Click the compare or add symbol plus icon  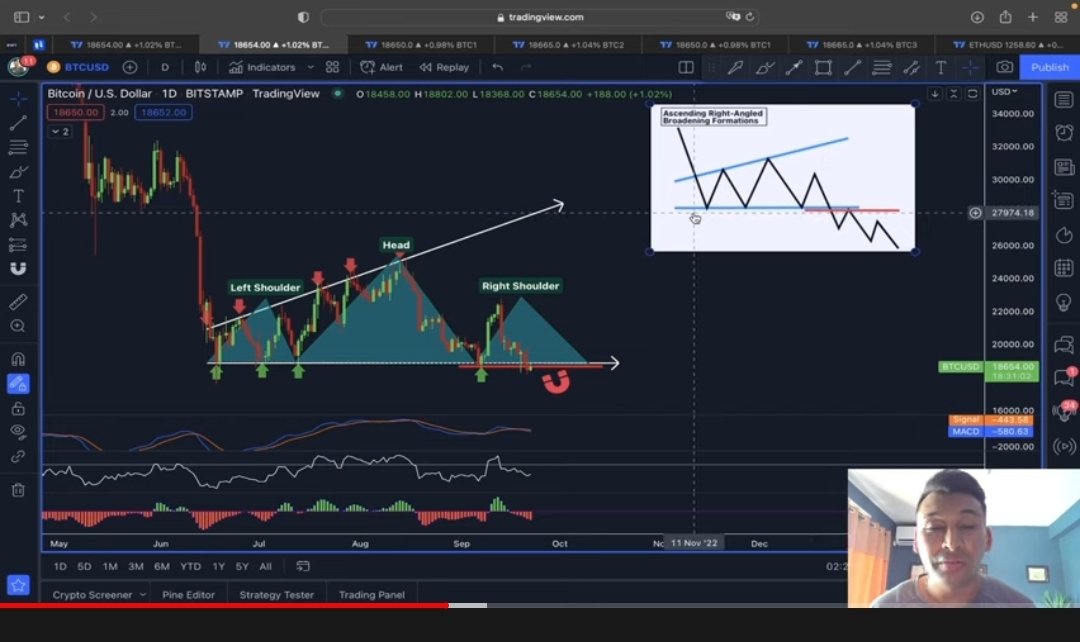[129, 67]
